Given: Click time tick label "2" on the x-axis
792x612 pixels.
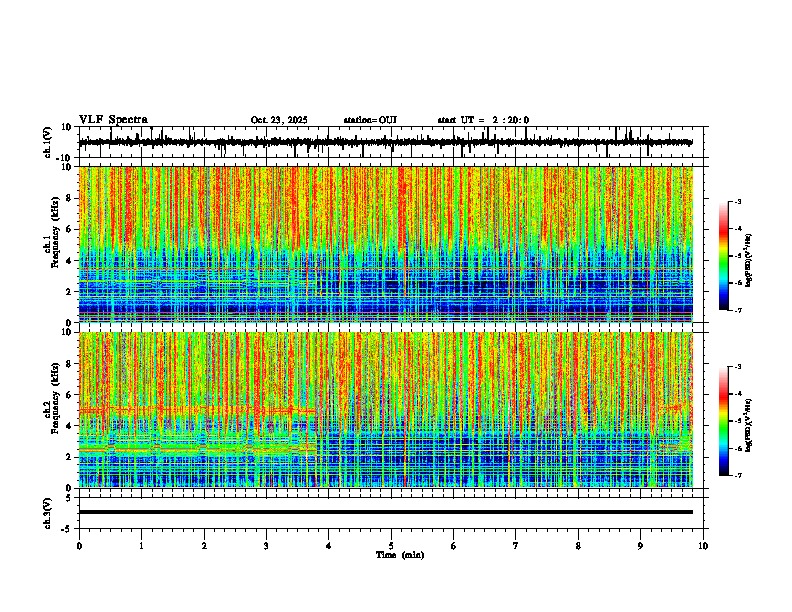Looking at the screenshot, I should click(x=204, y=546).
